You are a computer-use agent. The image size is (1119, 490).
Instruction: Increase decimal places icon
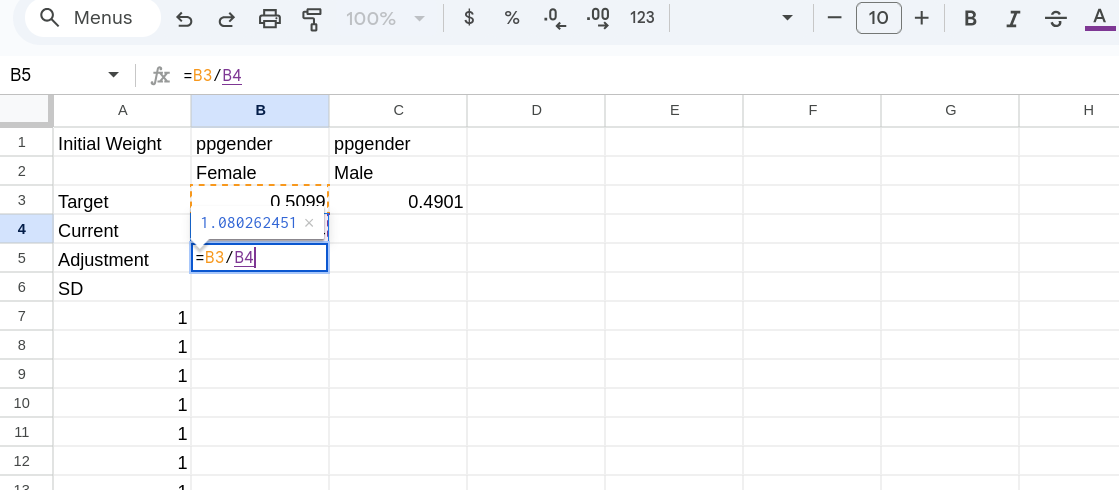coord(598,18)
